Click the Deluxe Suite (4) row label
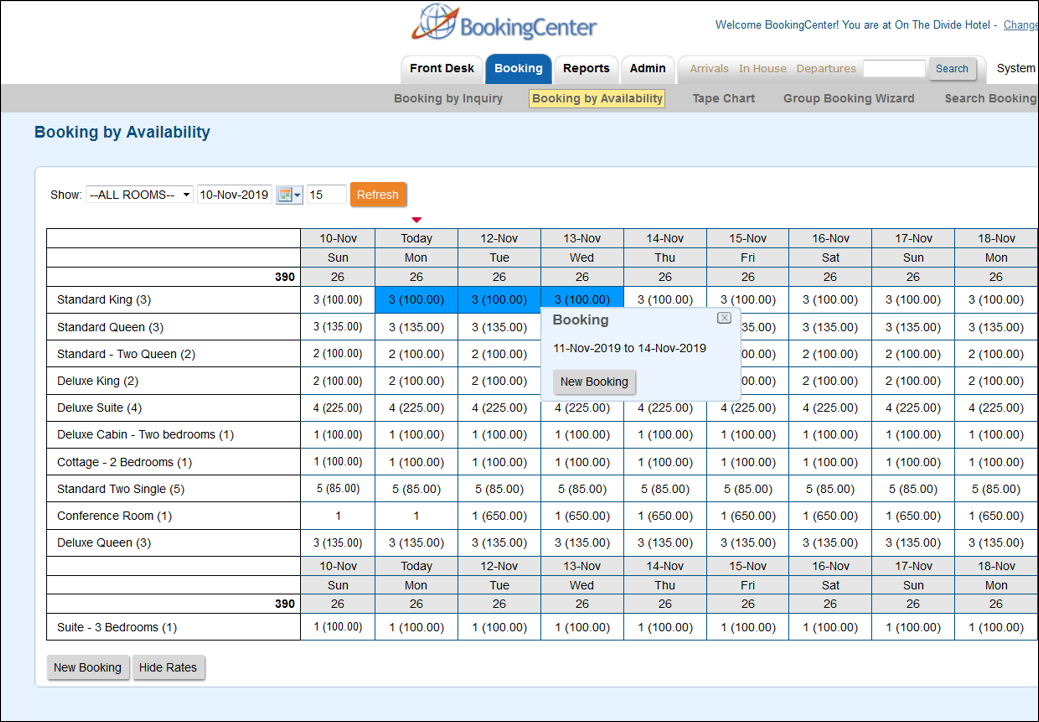Viewport: 1039px width, 722px height. pyautogui.click(x=99, y=408)
